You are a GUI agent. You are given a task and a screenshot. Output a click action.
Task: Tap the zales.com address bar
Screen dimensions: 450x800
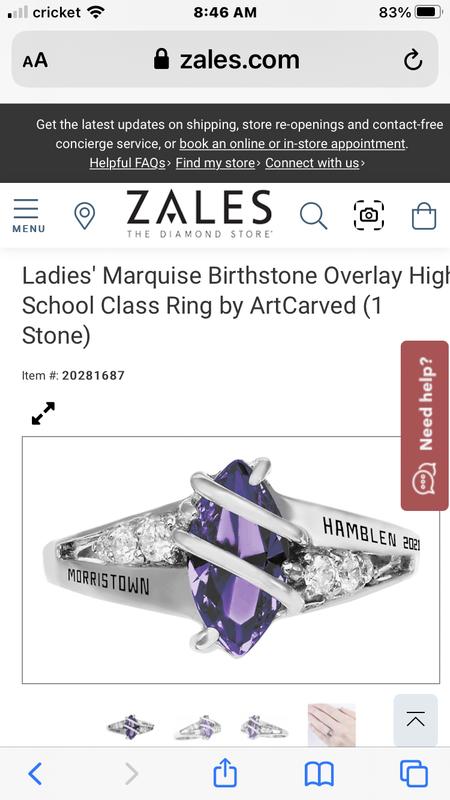(x=224, y=59)
